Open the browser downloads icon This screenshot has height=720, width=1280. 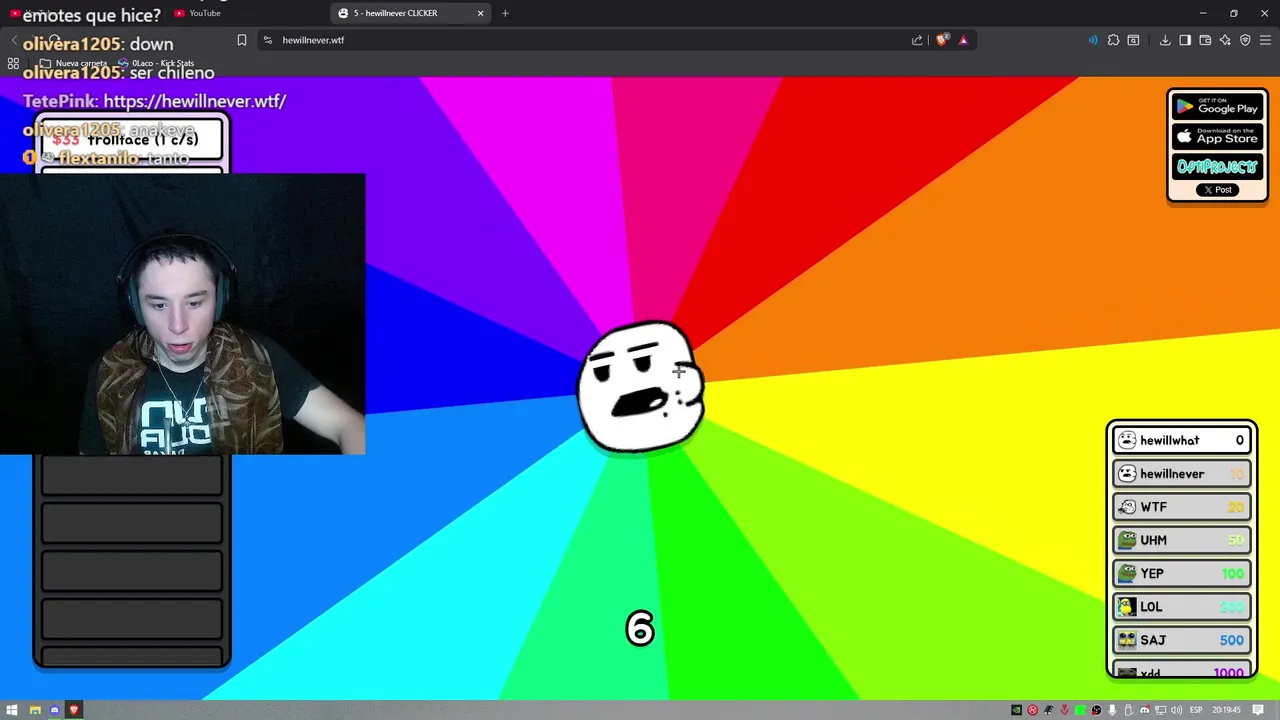pos(1165,40)
